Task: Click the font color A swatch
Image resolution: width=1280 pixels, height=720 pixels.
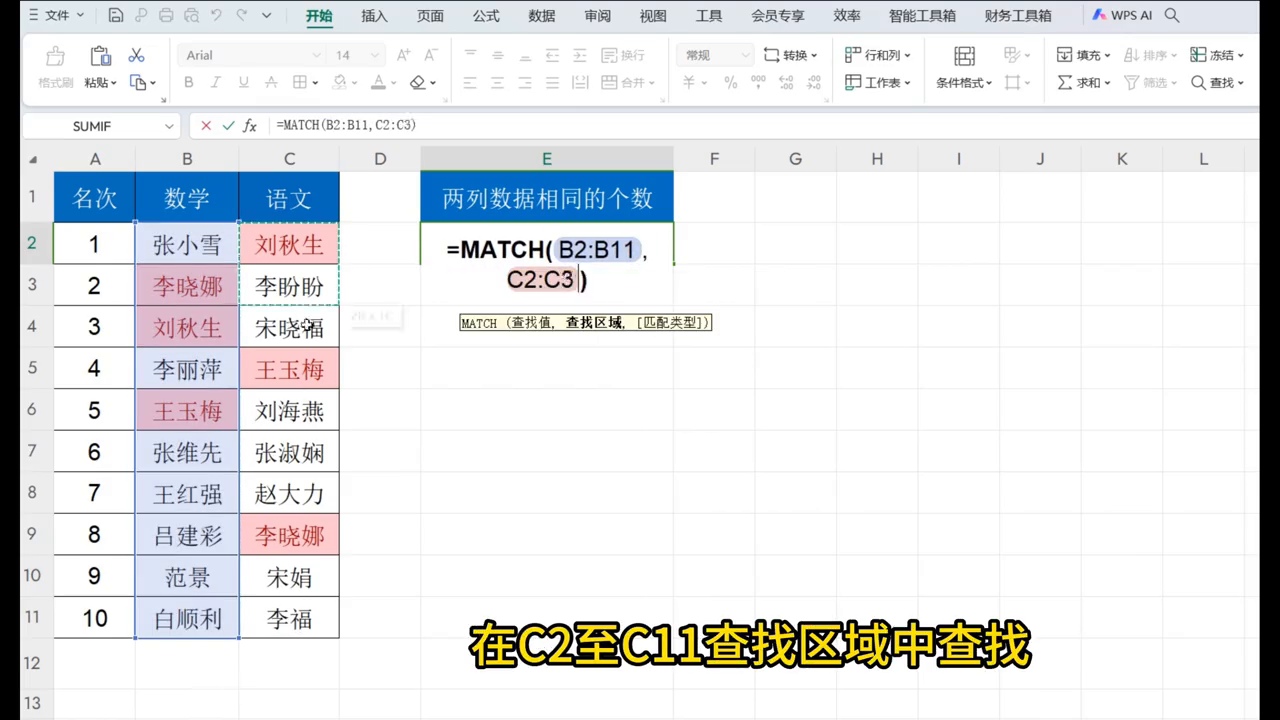Action: (378, 83)
